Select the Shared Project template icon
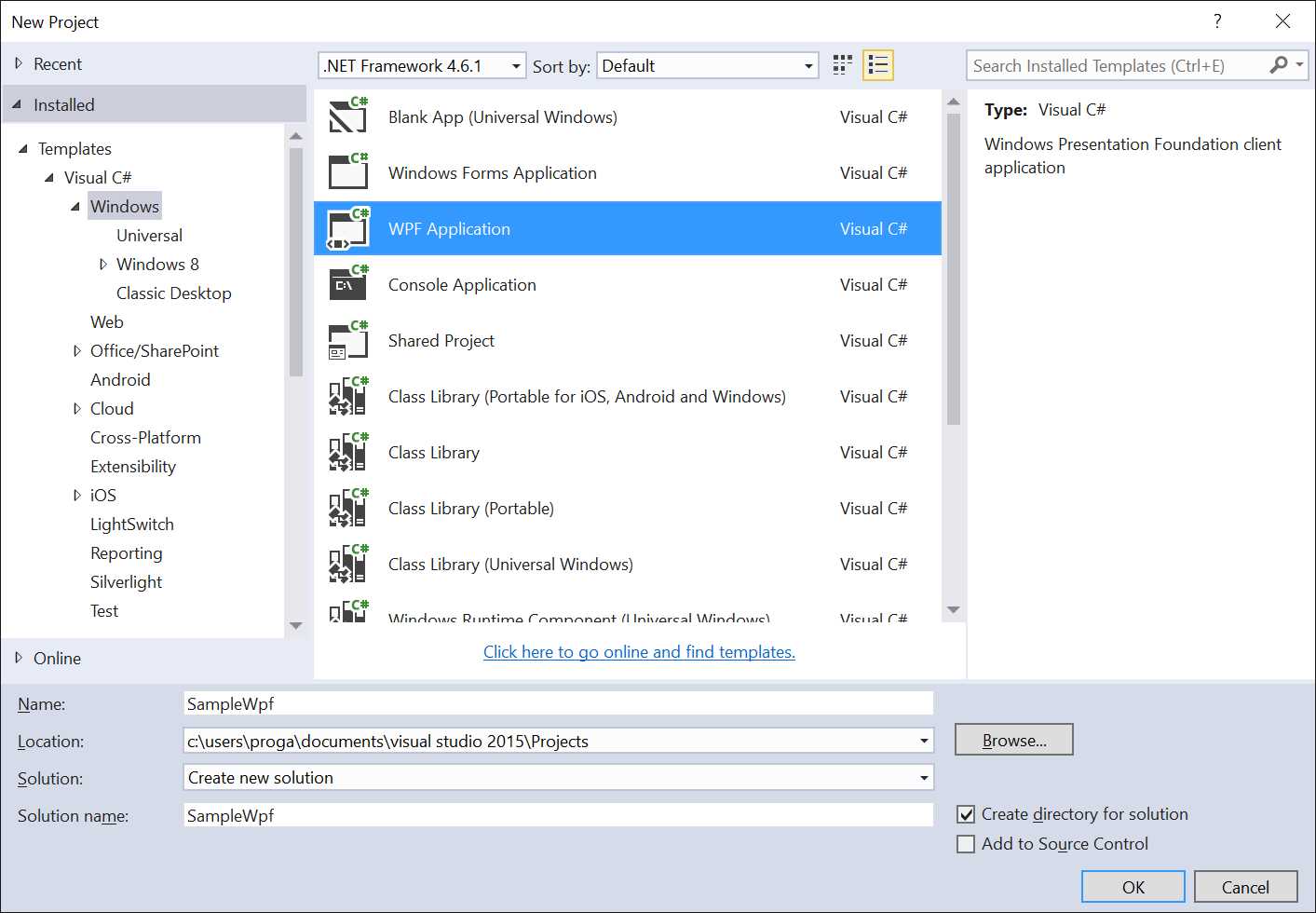 click(346, 340)
